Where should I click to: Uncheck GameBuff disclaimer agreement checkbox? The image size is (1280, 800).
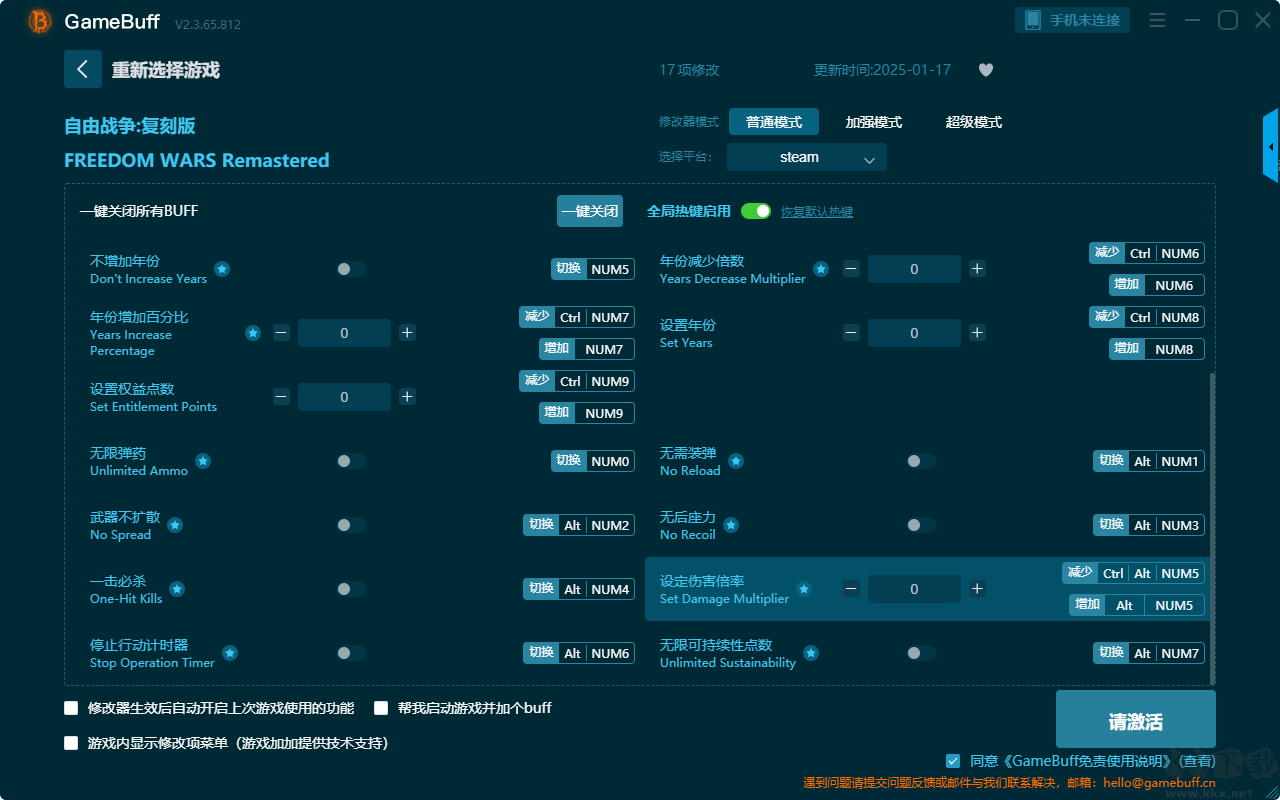point(953,761)
